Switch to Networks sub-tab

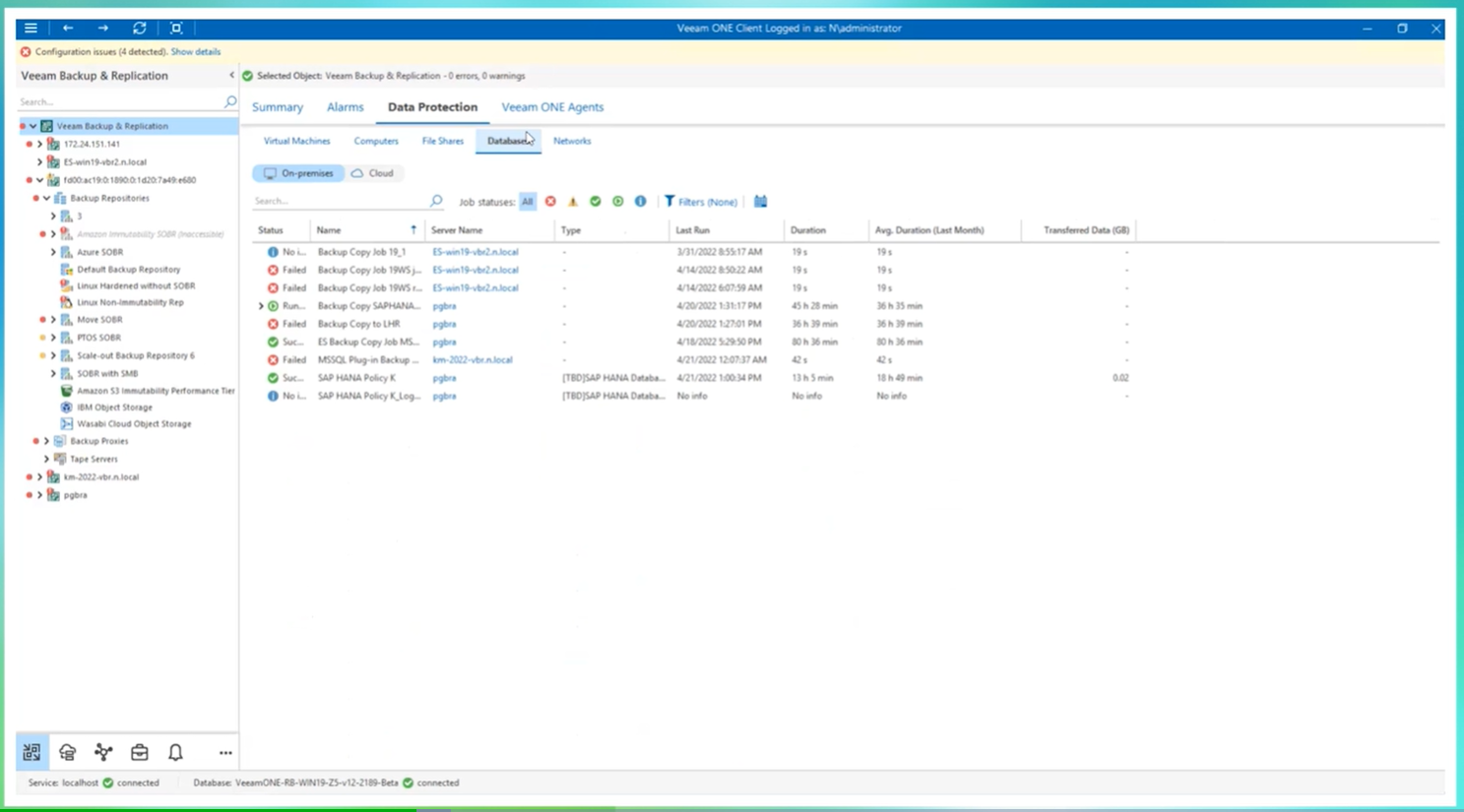(572, 141)
